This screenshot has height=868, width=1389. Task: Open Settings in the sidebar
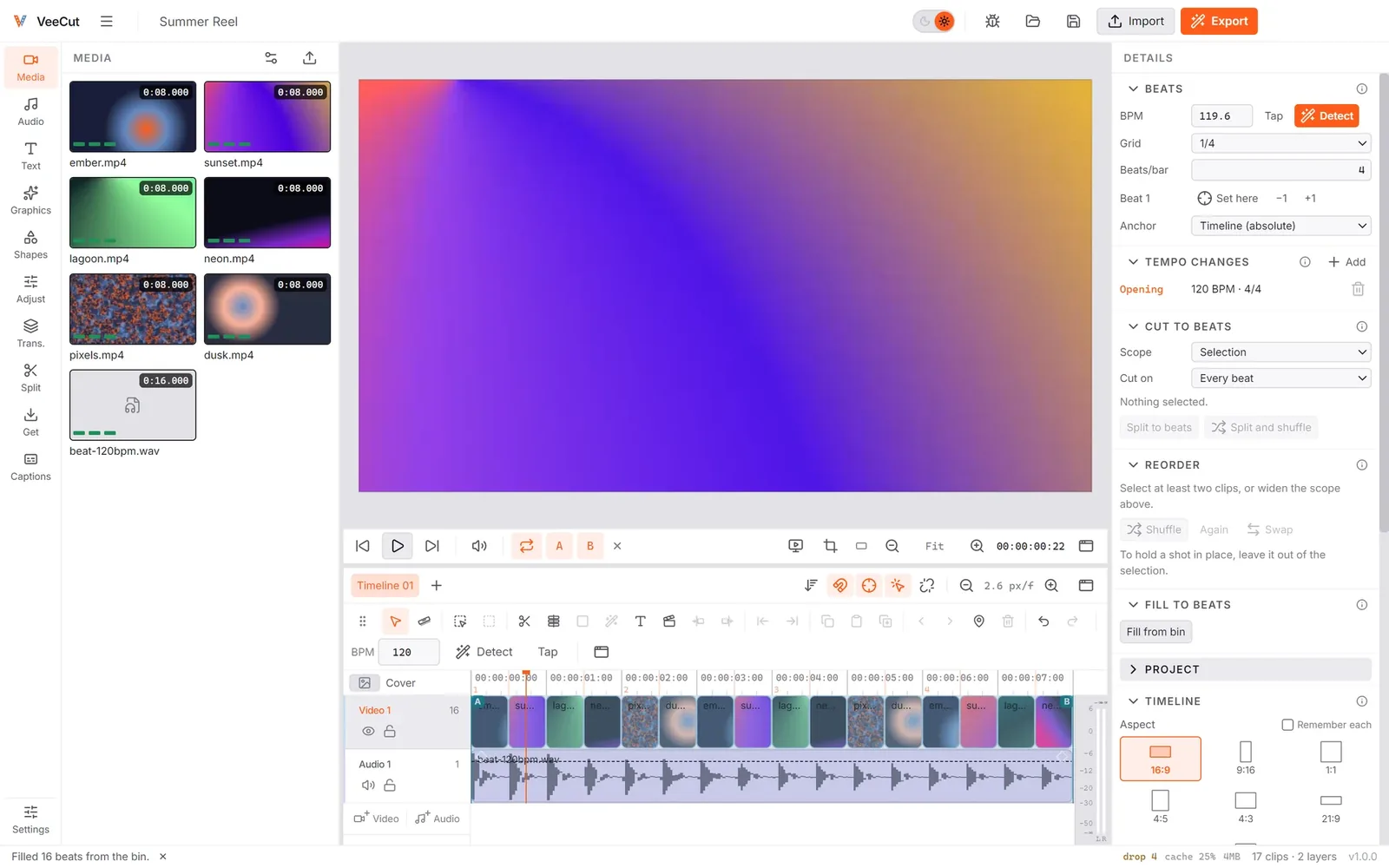[30, 820]
